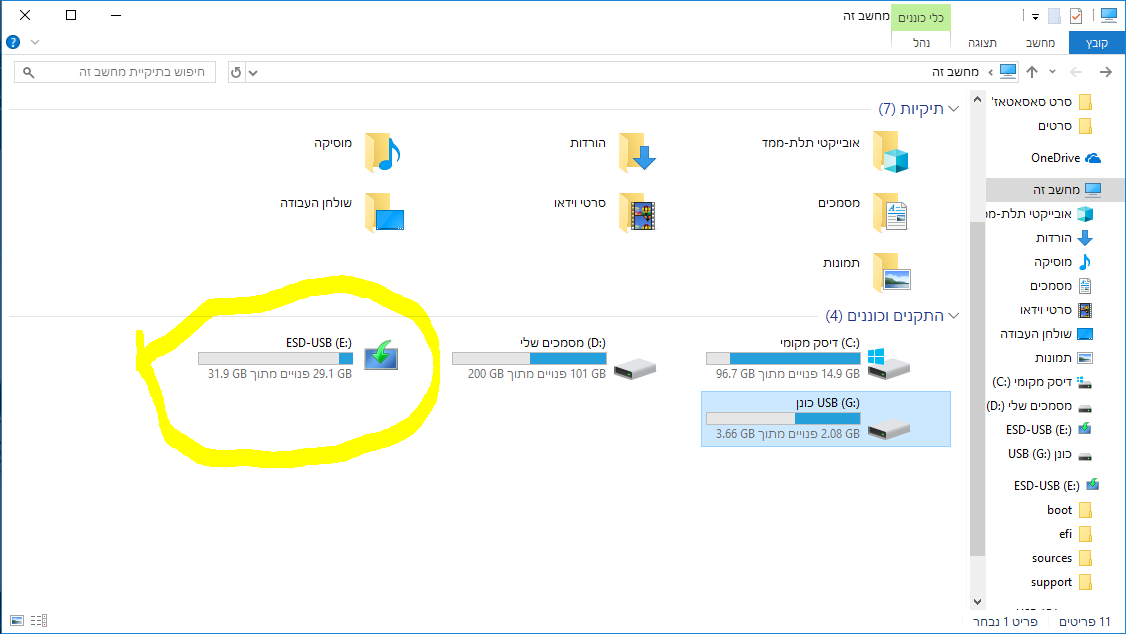Viewport: 1126px width, 634px height.
Task: Click the new folder icon in quick access toolbar
Action: [x=1054, y=15]
